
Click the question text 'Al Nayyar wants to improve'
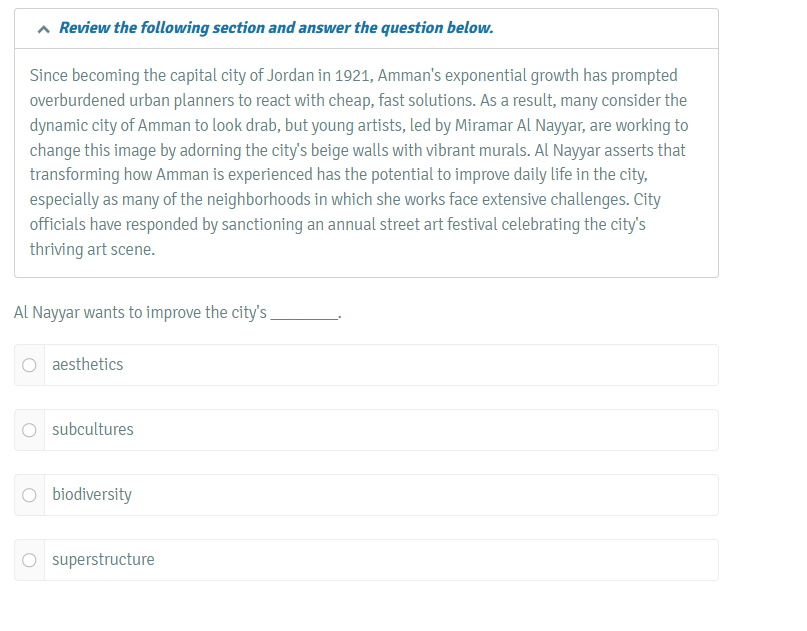click(x=107, y=312)
